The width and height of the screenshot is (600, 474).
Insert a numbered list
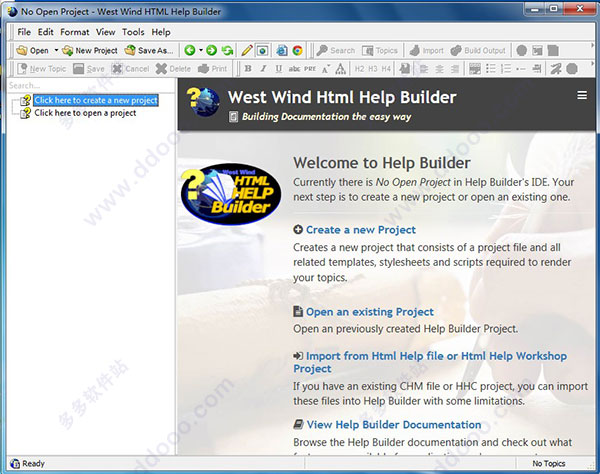(x=506, y=68)
